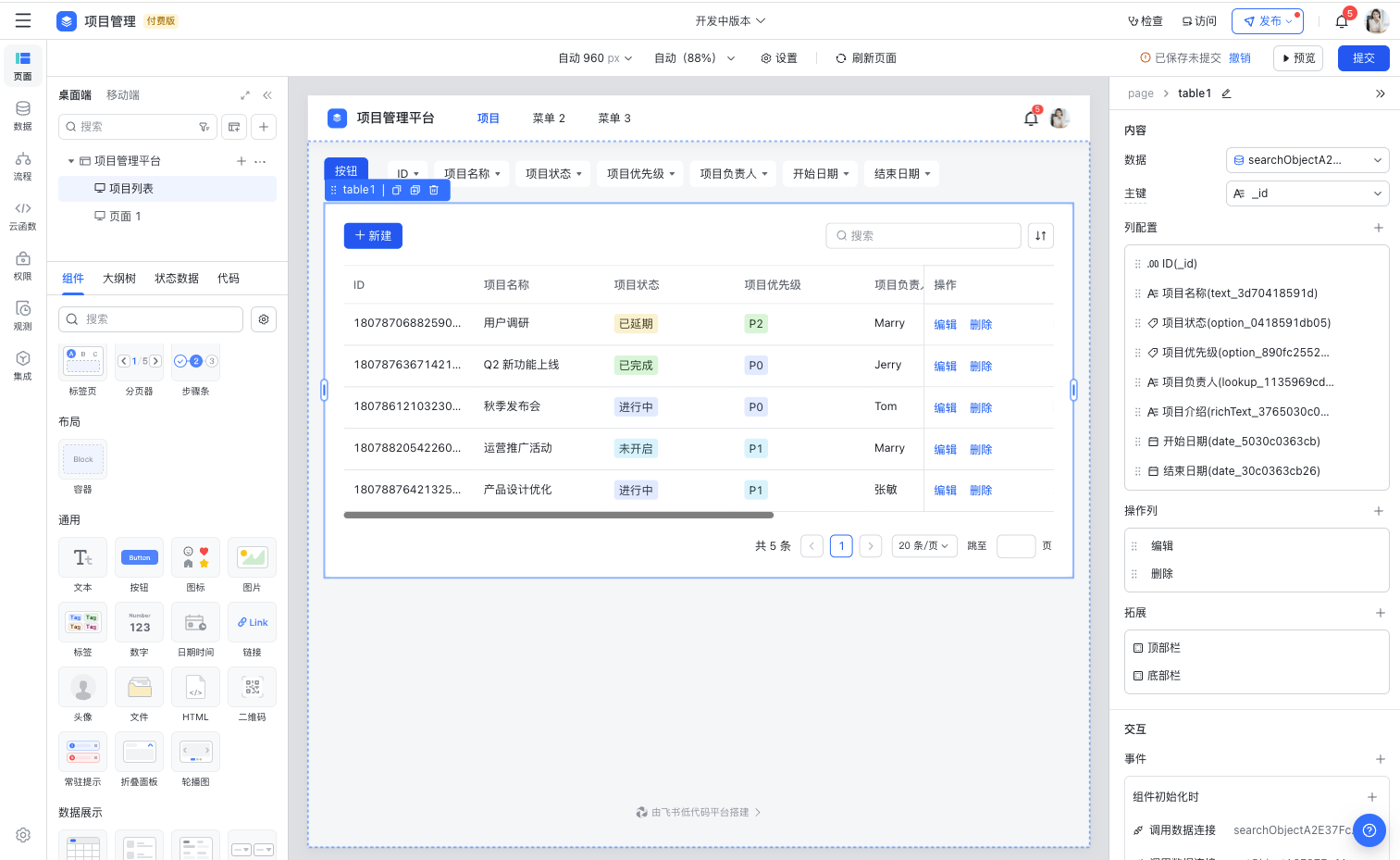The image size is (1400, 860).
Task: Click the sort icon beside table search
Action: click(1040, 236)
